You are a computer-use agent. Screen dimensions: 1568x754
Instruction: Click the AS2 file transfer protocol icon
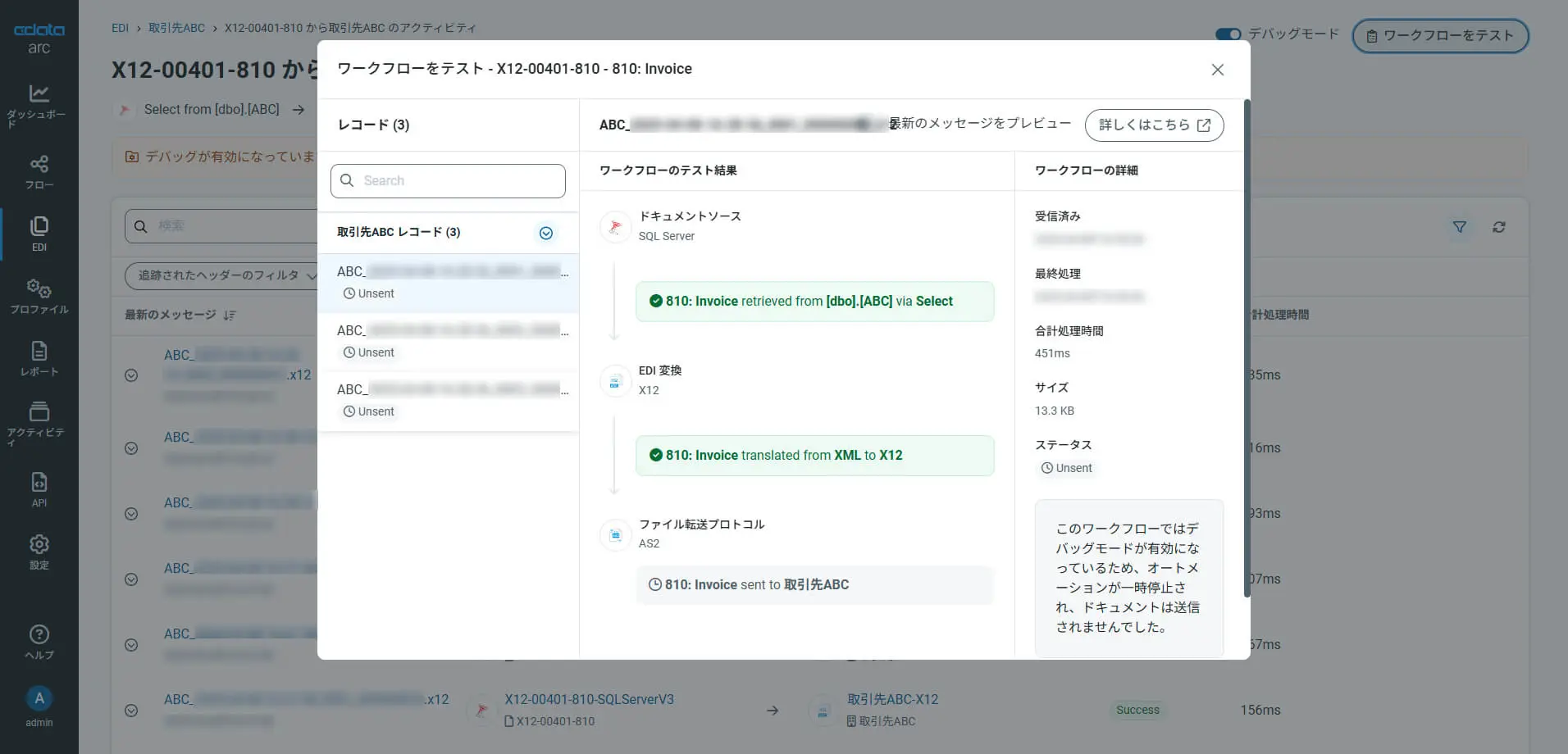615,534
